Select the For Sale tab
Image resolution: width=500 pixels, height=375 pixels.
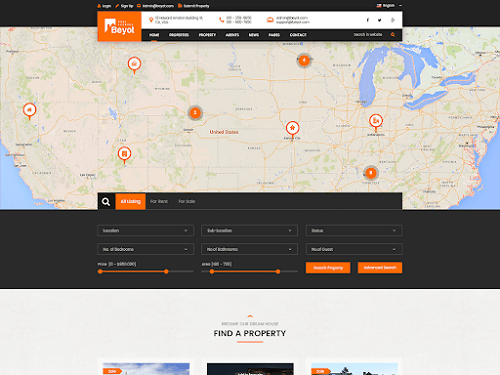187,201
